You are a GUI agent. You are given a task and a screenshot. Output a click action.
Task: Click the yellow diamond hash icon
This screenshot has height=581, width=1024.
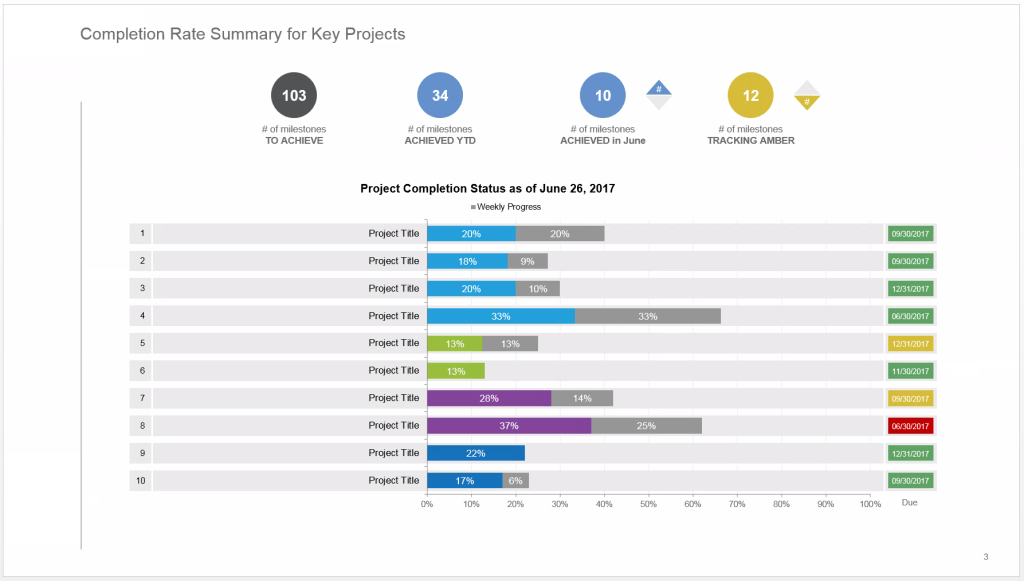point(806,100)
